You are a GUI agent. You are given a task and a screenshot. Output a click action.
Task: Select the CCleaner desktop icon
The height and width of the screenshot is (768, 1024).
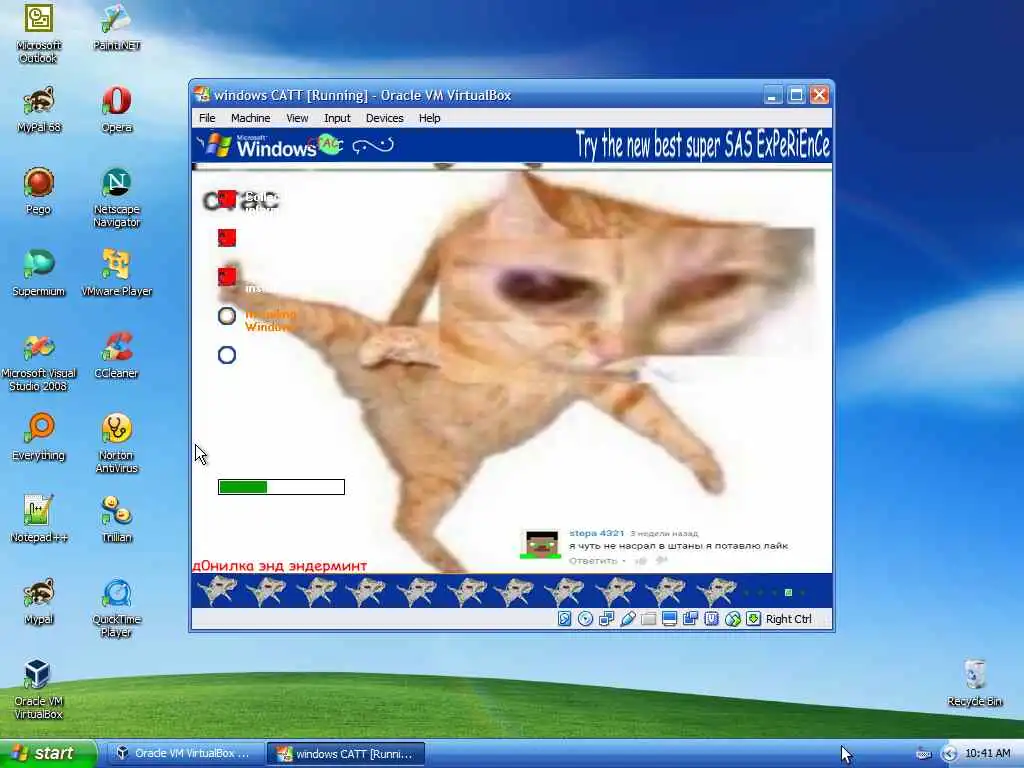116,355
